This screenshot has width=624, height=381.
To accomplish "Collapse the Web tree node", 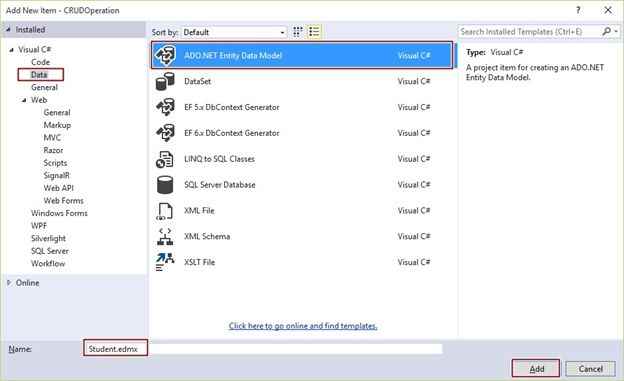I will (24, 100).
